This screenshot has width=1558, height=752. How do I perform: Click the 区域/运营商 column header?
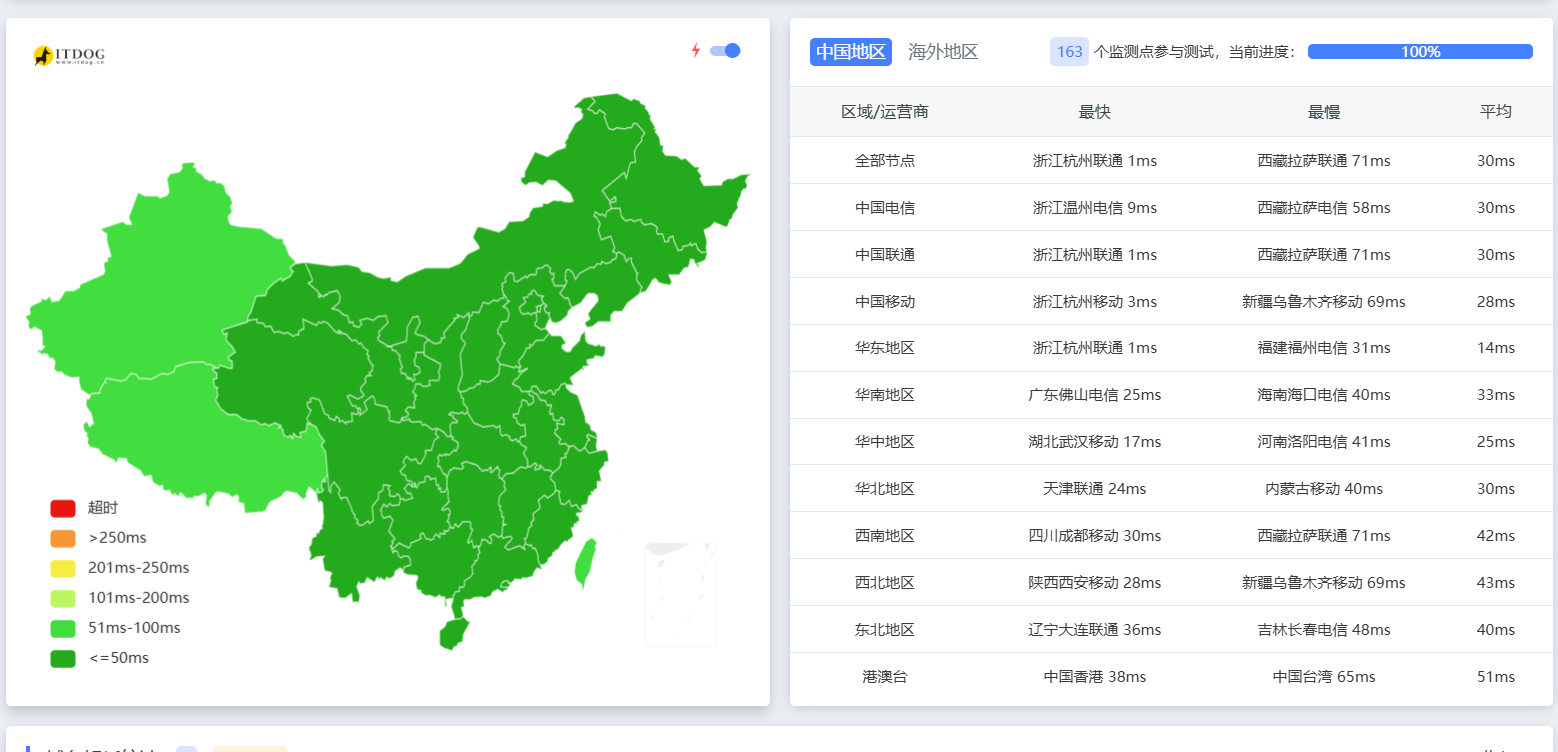885,111
